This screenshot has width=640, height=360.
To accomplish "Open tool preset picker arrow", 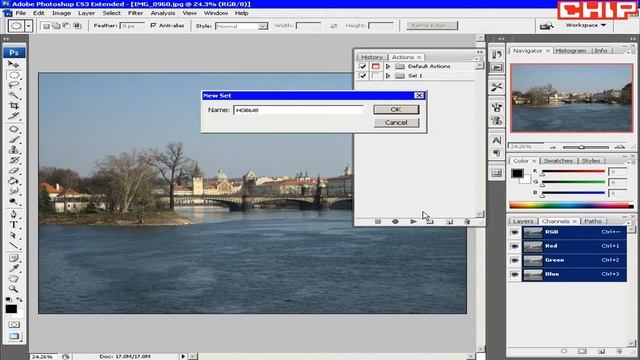I will pos(28,26).
